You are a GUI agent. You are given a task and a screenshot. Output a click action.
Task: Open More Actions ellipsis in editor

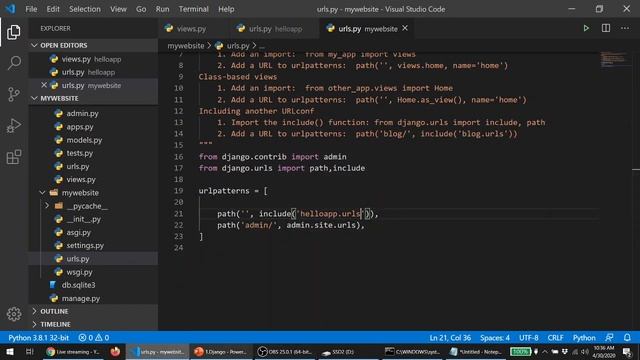coord(625,28)
